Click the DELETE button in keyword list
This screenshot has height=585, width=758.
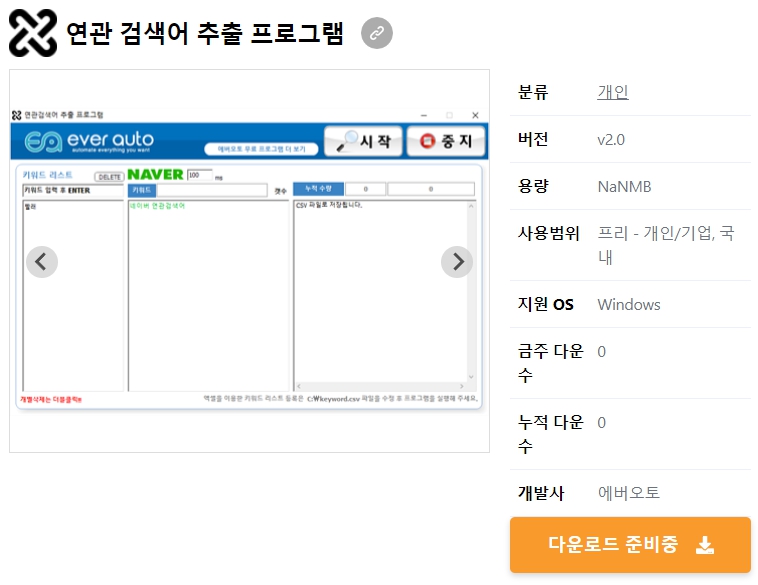point(109,177)
